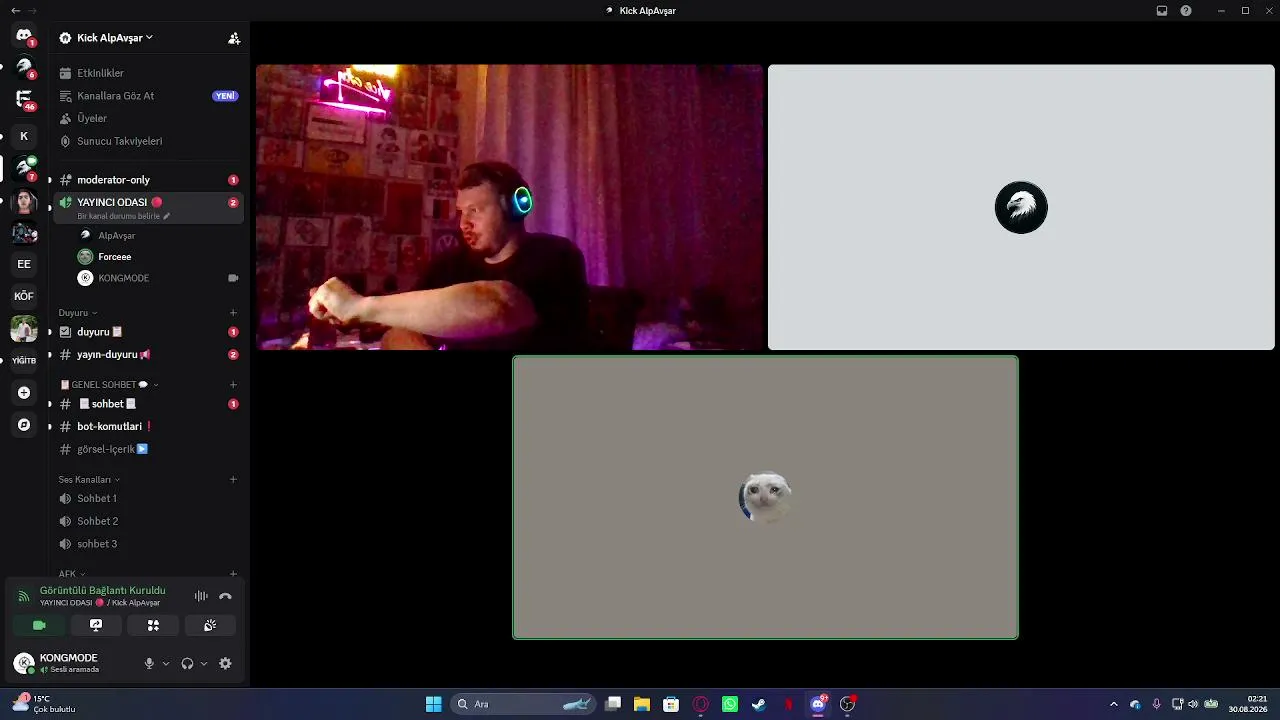Open the görsel-içerik channel
Screen dimensions: 1280x720
(148, 449)
